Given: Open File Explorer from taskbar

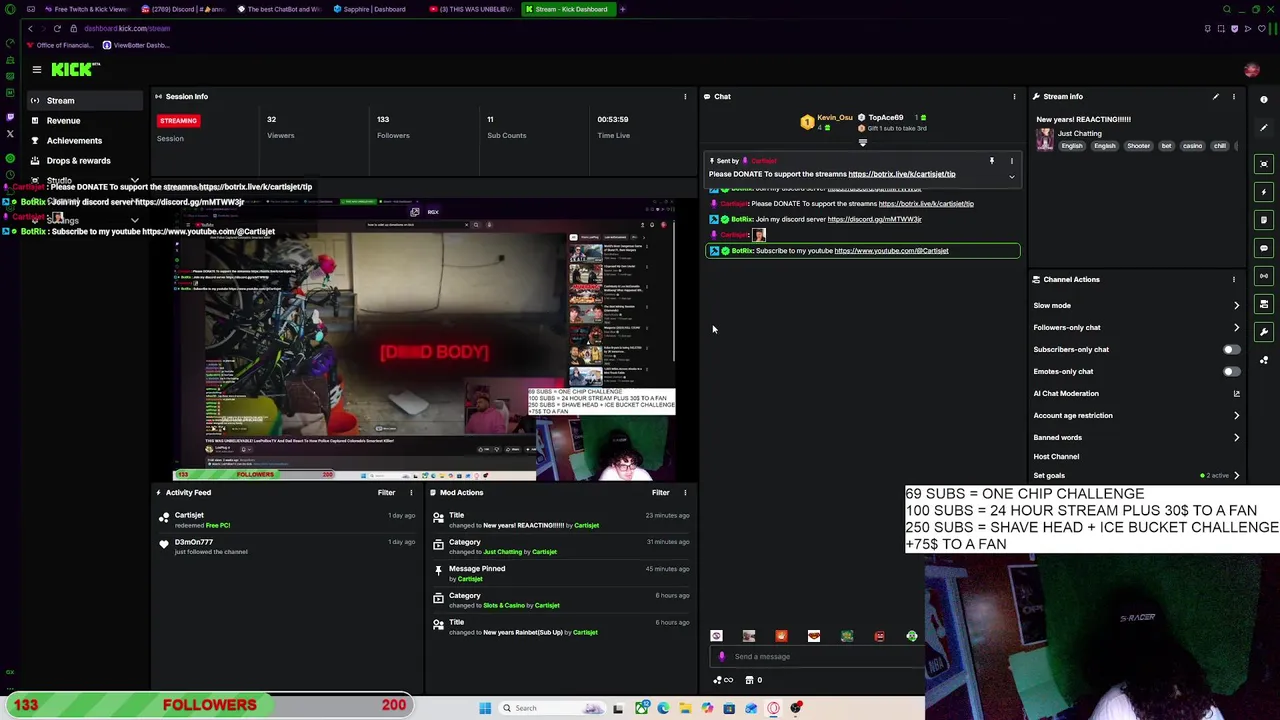Looking at the screenshot, I should pos(685,708).
